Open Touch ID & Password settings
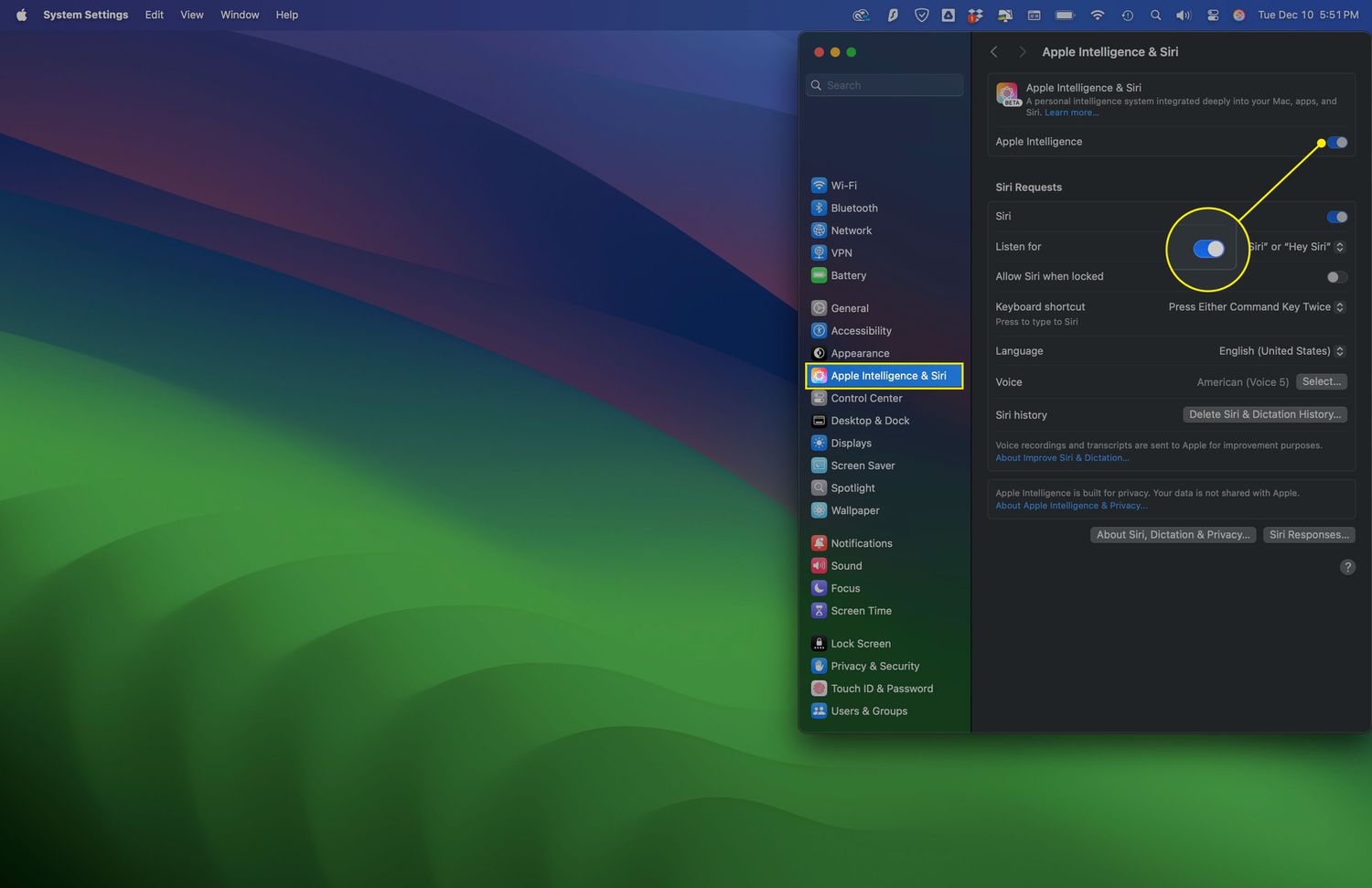 [881, 689]
